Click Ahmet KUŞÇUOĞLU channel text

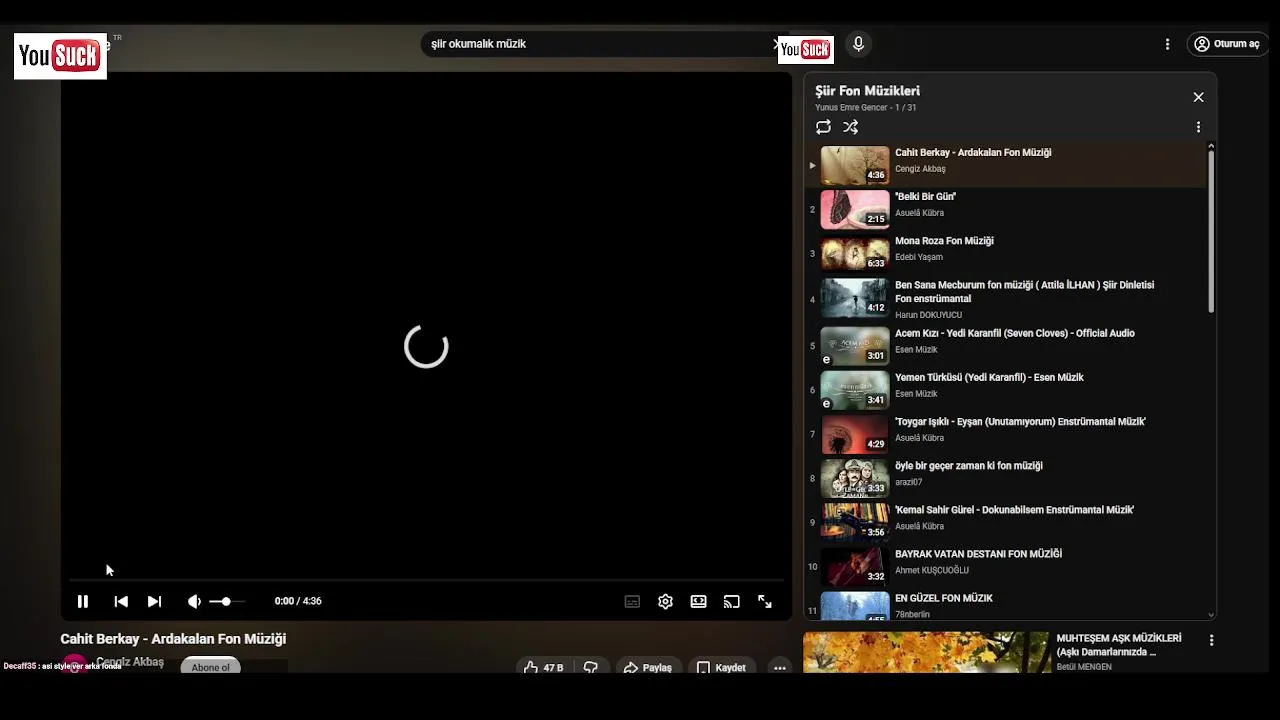click(932, 570)
